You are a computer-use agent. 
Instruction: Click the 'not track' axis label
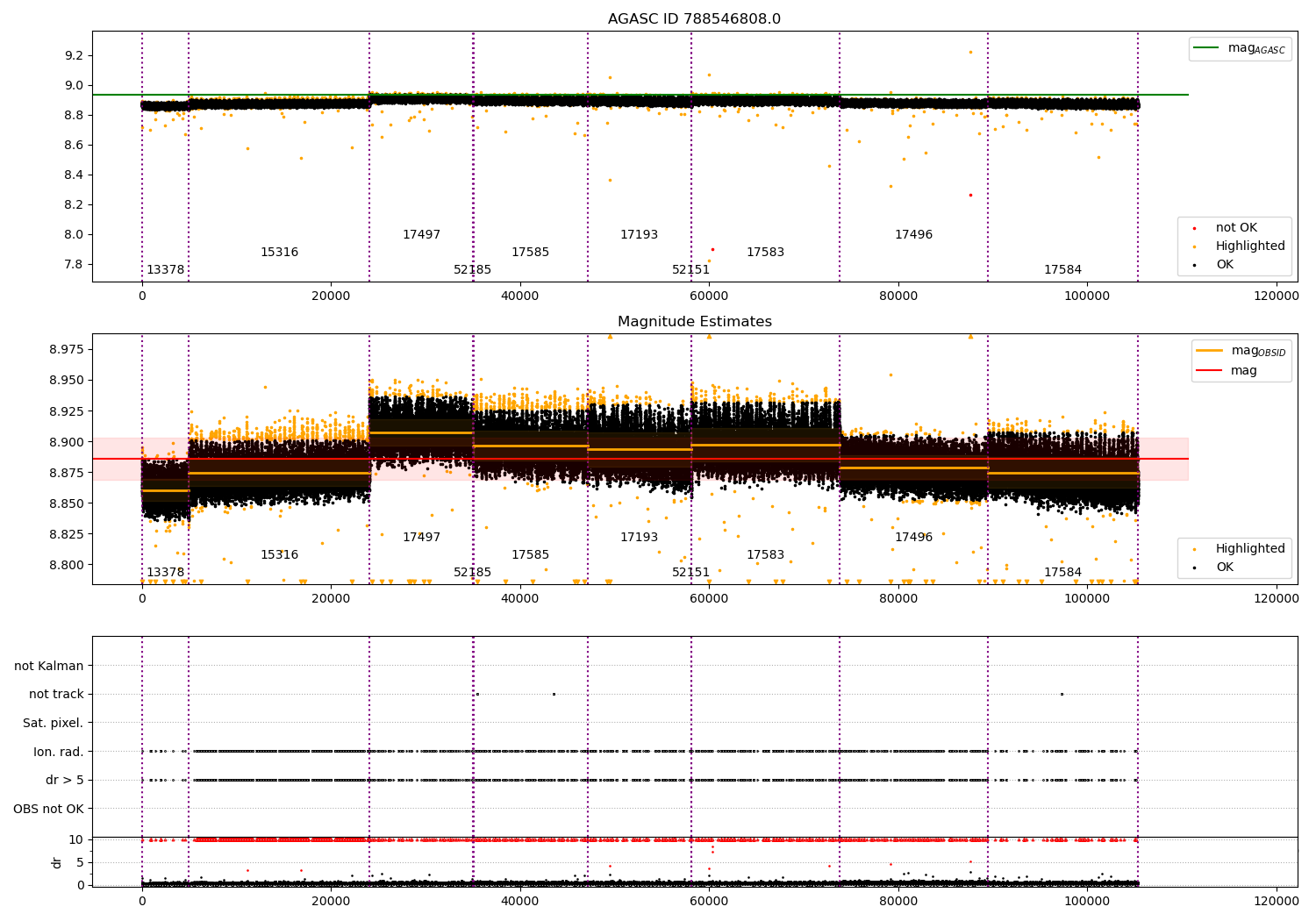[x=56, y=695]
